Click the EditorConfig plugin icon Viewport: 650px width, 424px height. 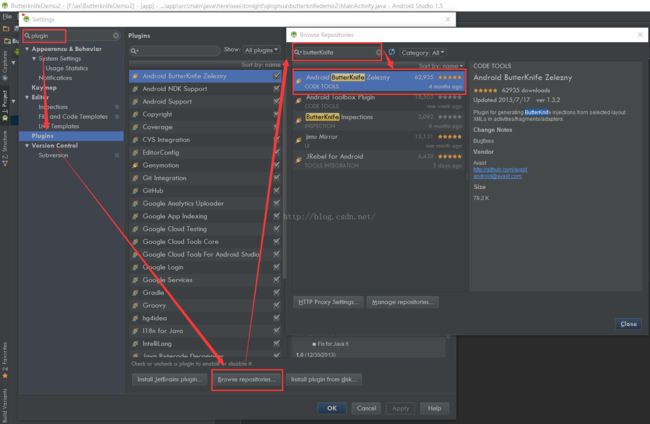click(135, 153)
